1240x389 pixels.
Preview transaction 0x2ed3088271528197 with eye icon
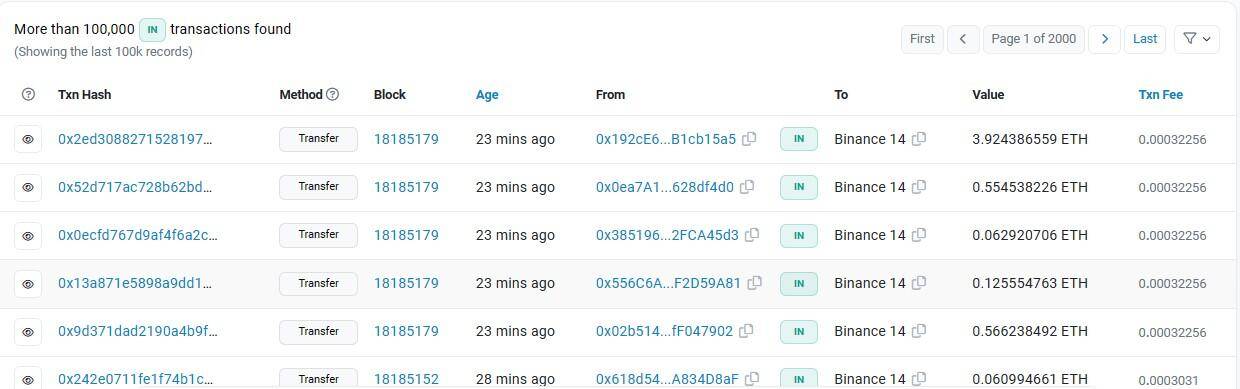click(x=28, y=139)
